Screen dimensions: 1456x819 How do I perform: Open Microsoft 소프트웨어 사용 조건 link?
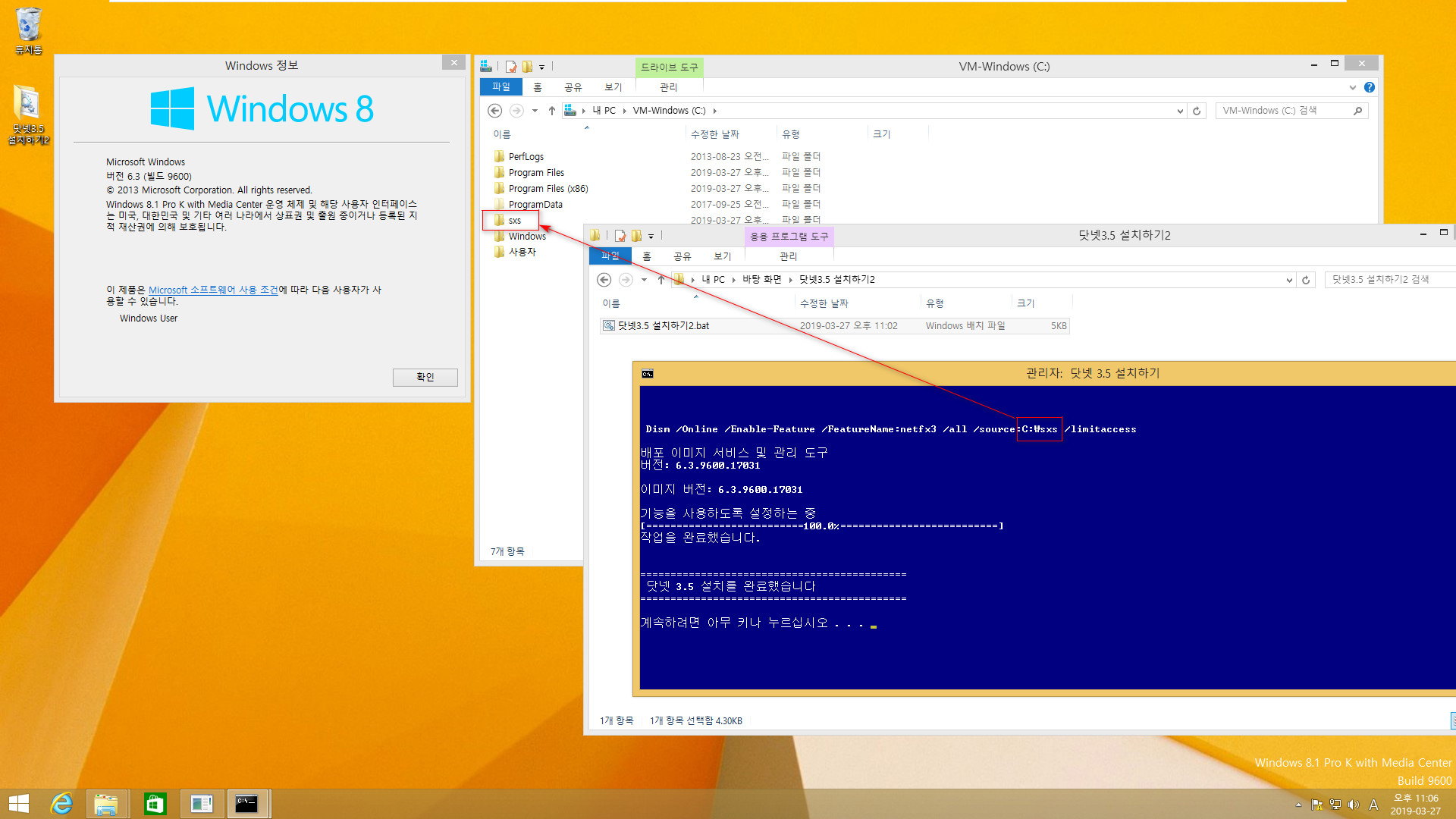point(214,290)
